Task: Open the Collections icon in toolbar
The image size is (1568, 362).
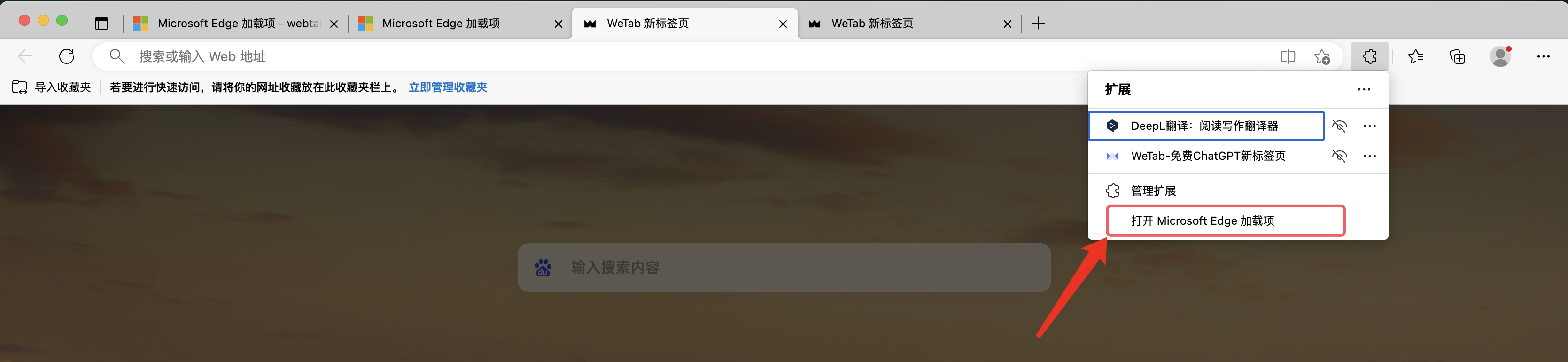Action: coord(1457,57)
